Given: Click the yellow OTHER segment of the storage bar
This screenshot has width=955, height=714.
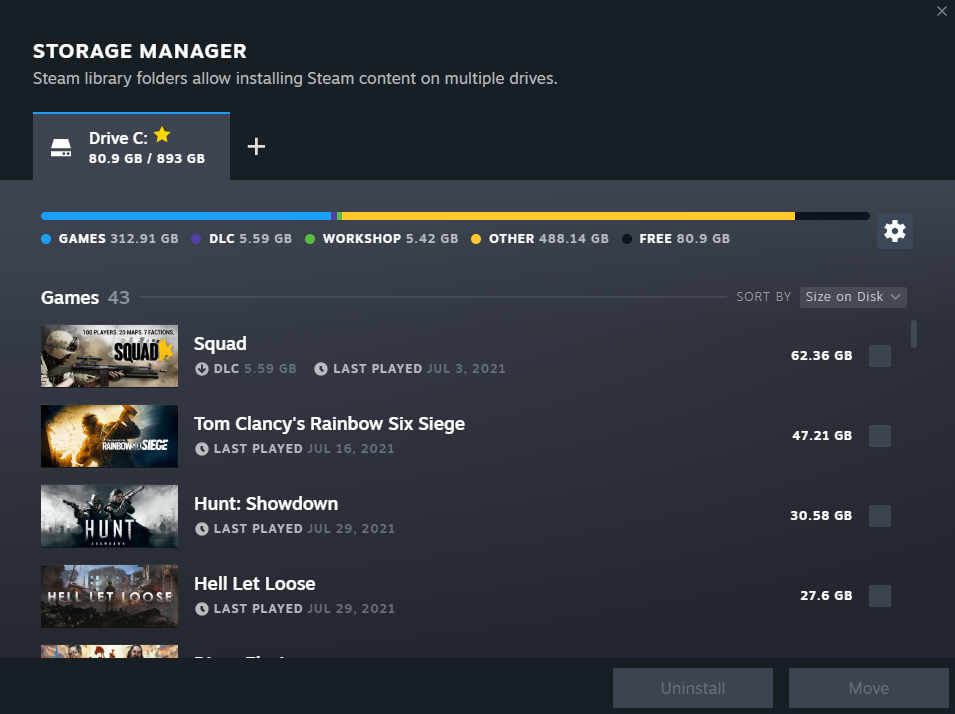Looking at the screenshot, I should pos(570,215).
